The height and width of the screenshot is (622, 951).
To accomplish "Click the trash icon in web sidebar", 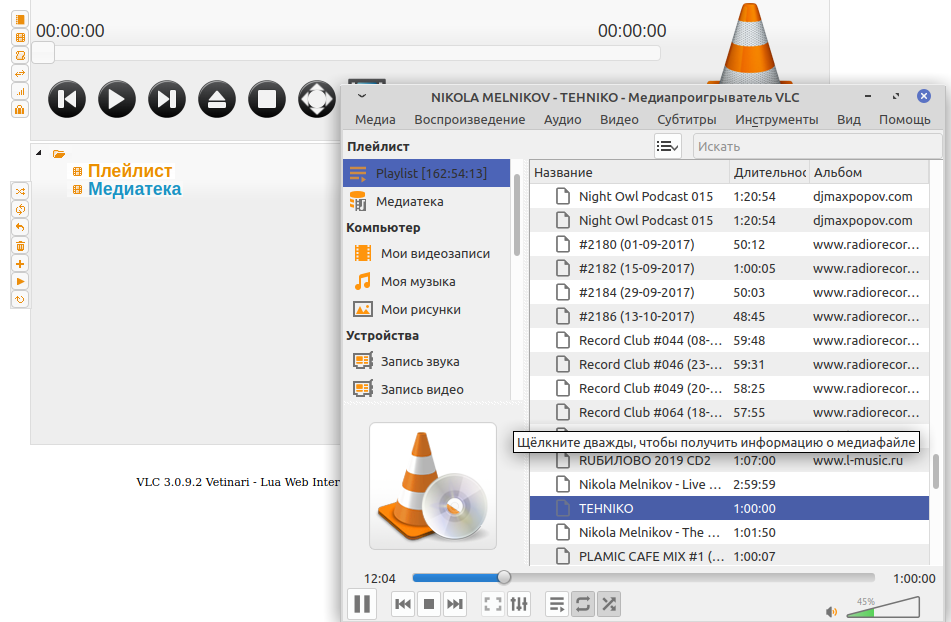I will coord(20,245).
